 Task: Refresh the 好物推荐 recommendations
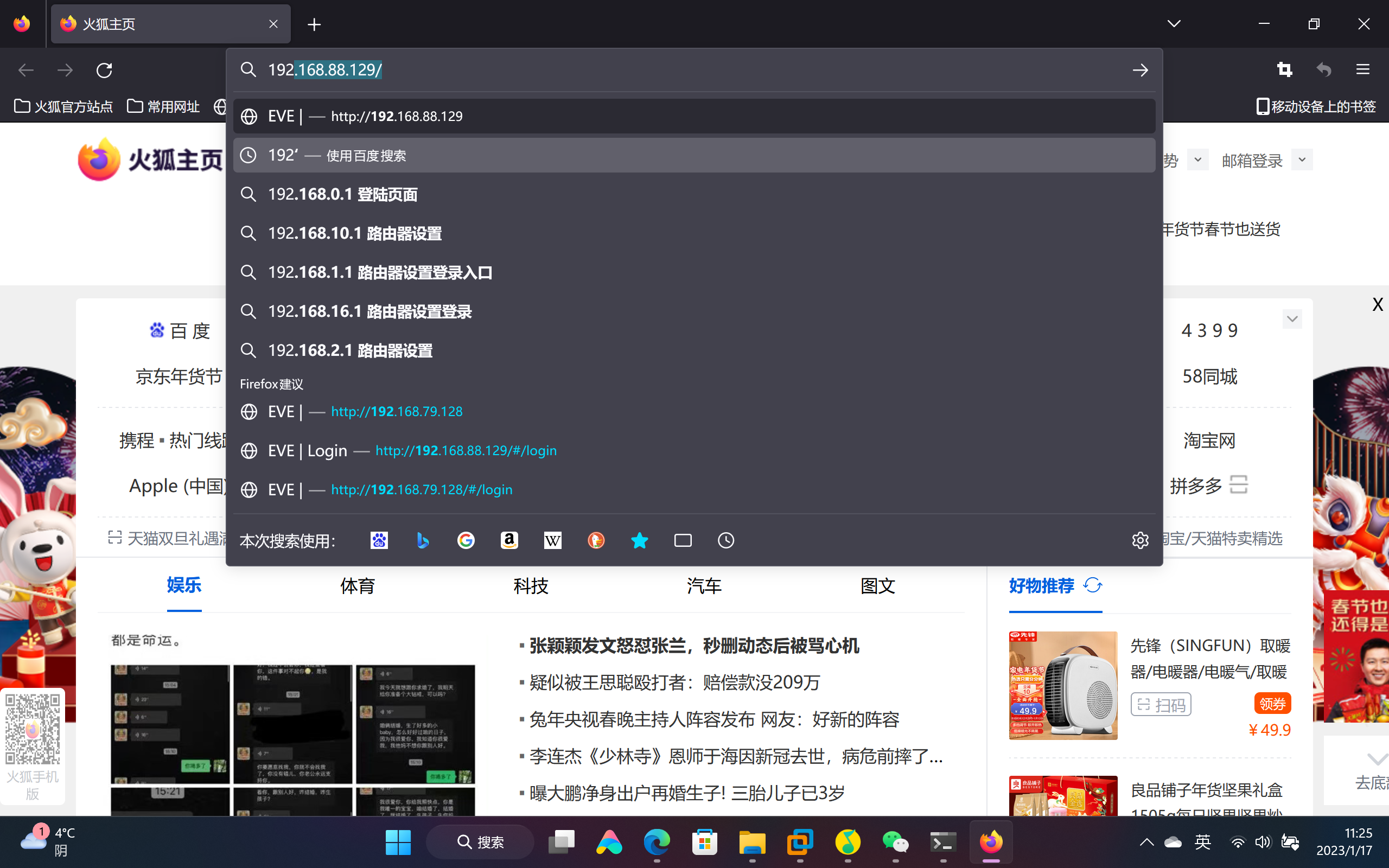1093,585
